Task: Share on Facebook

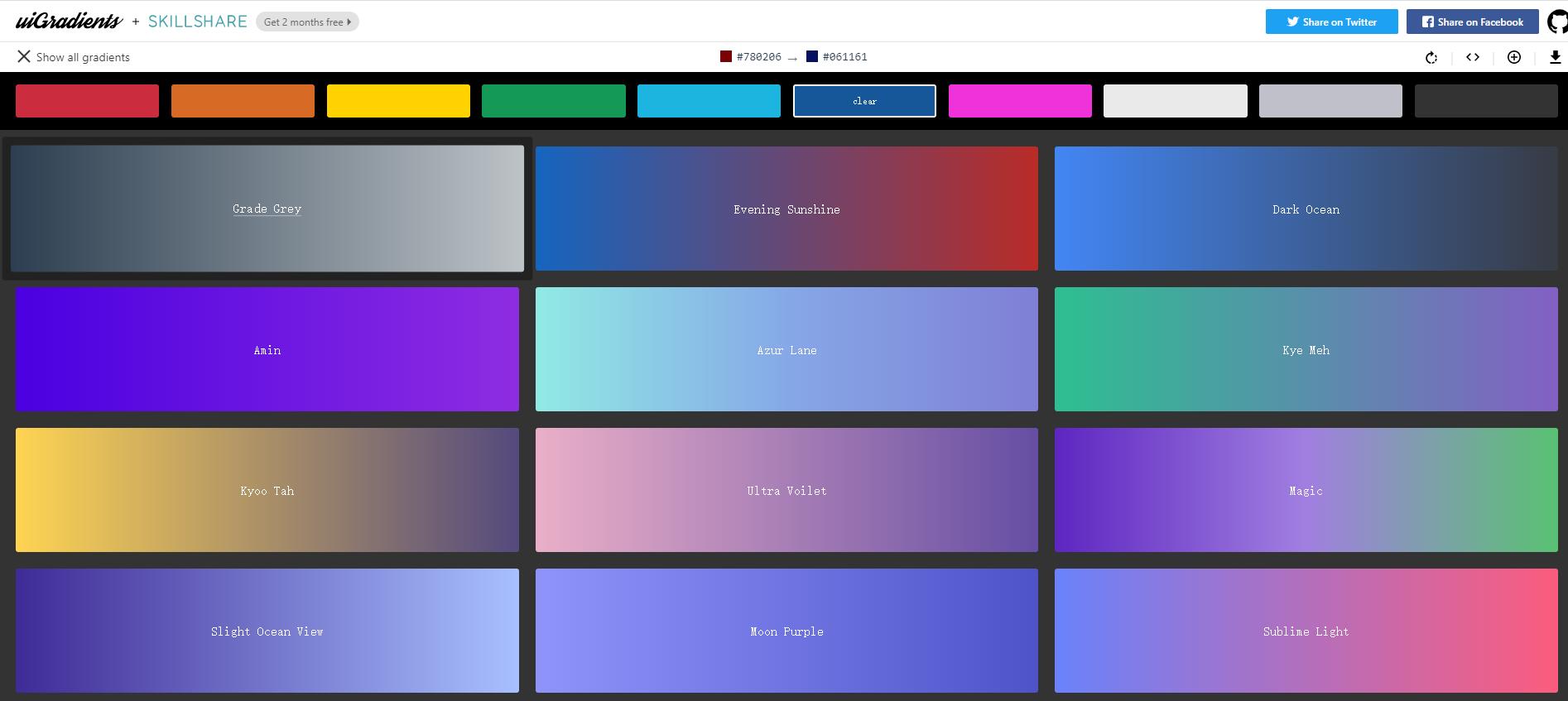Action: tap(1472, 22)
